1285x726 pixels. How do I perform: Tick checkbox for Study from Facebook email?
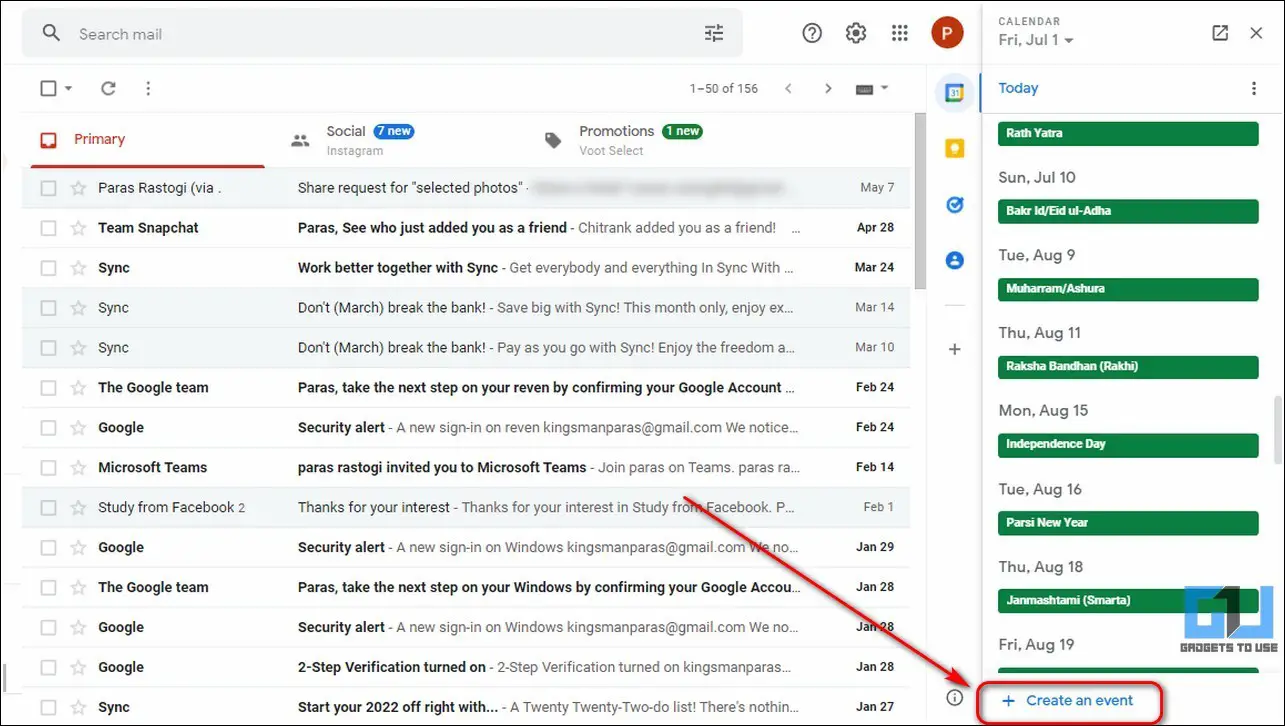[x=48, y=508]
